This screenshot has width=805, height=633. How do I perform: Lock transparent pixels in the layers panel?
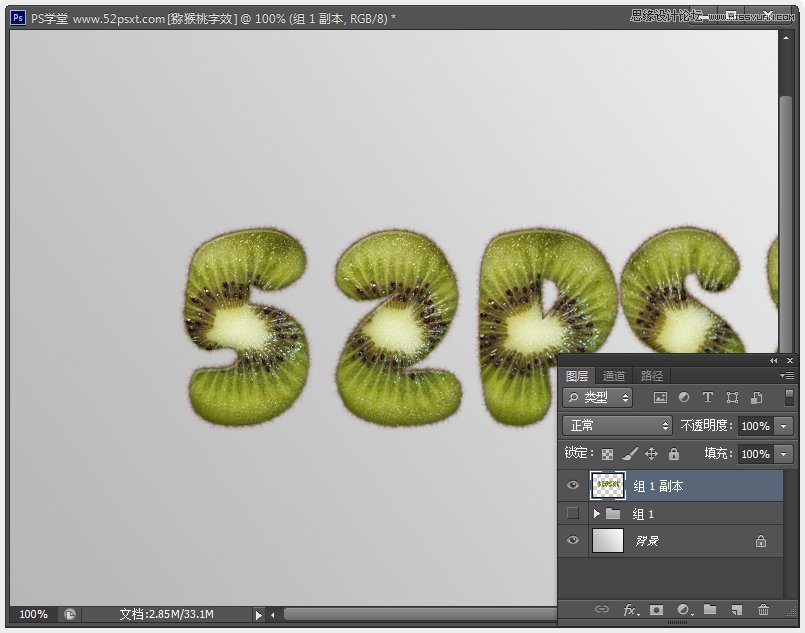point(608,454)
